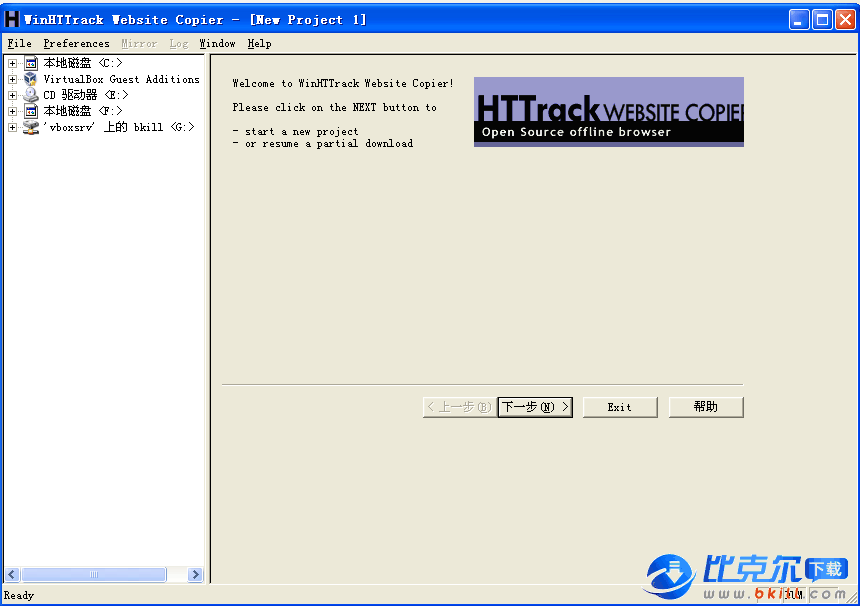Open the Help menu

point(259,43)
